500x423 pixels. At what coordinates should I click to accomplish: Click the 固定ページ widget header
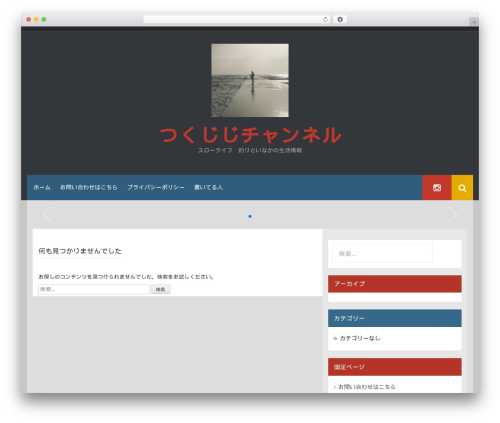click(395, 367)
